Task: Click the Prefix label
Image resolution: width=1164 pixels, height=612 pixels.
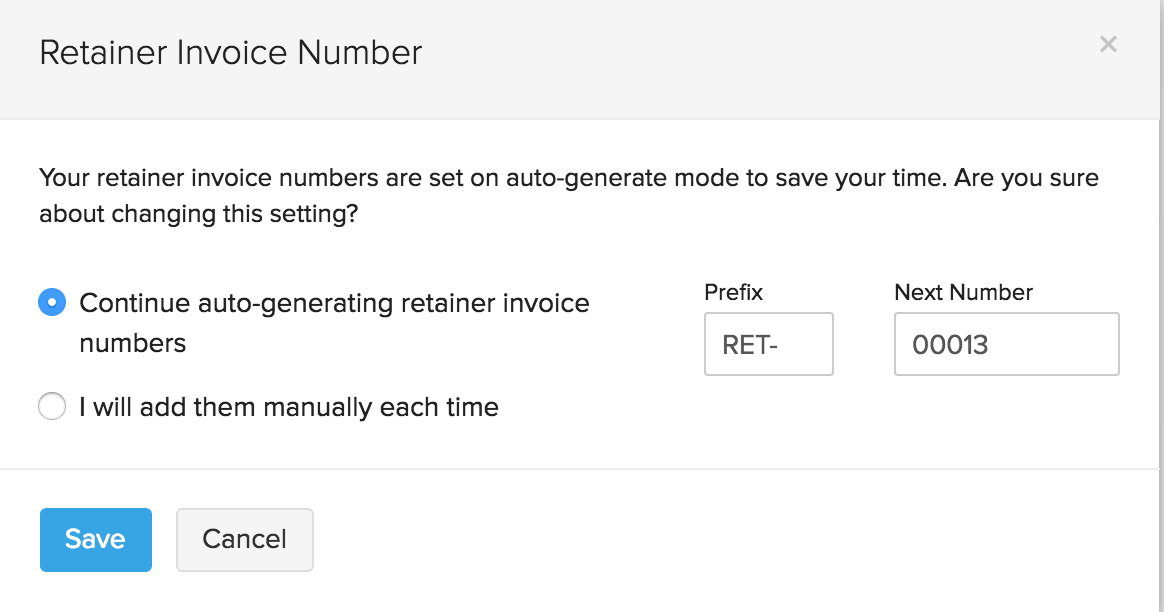Action: 733,292
